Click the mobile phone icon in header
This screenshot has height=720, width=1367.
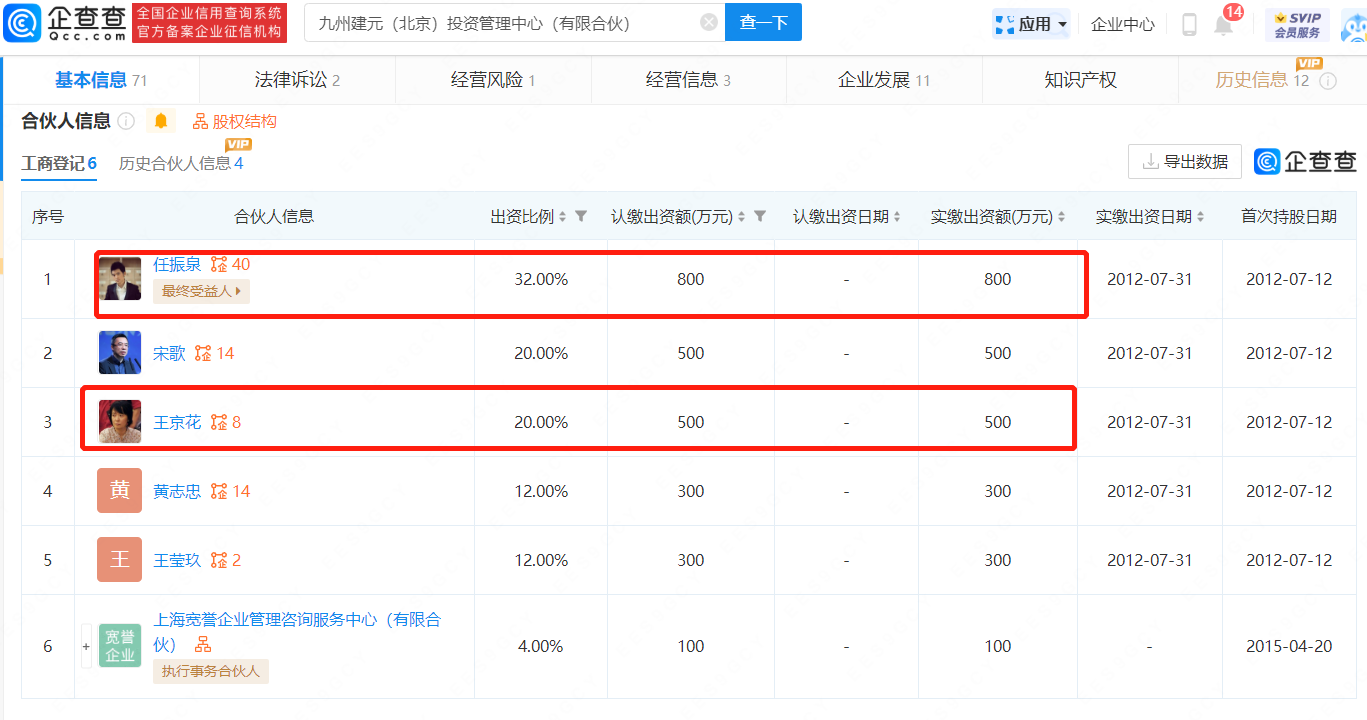1189,25
